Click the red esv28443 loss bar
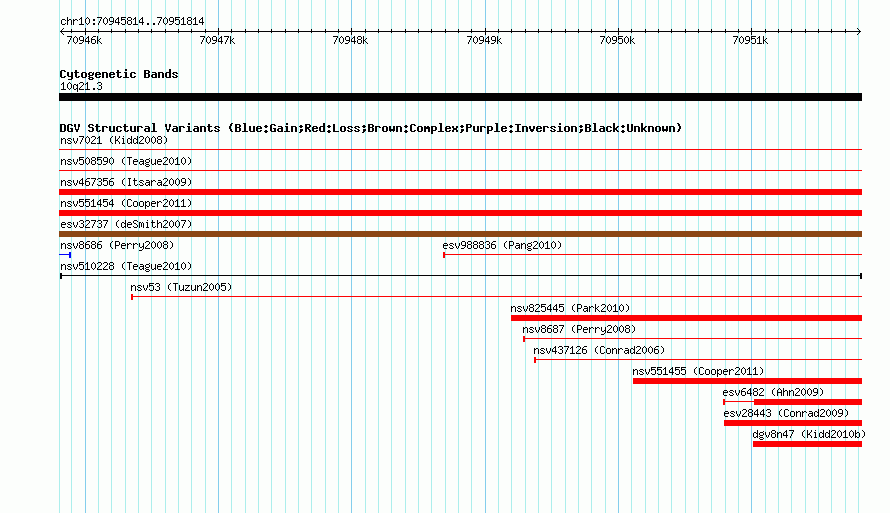The width and height of the screenshot is (890, 513). pyautogui.click(x=793, y=423)
